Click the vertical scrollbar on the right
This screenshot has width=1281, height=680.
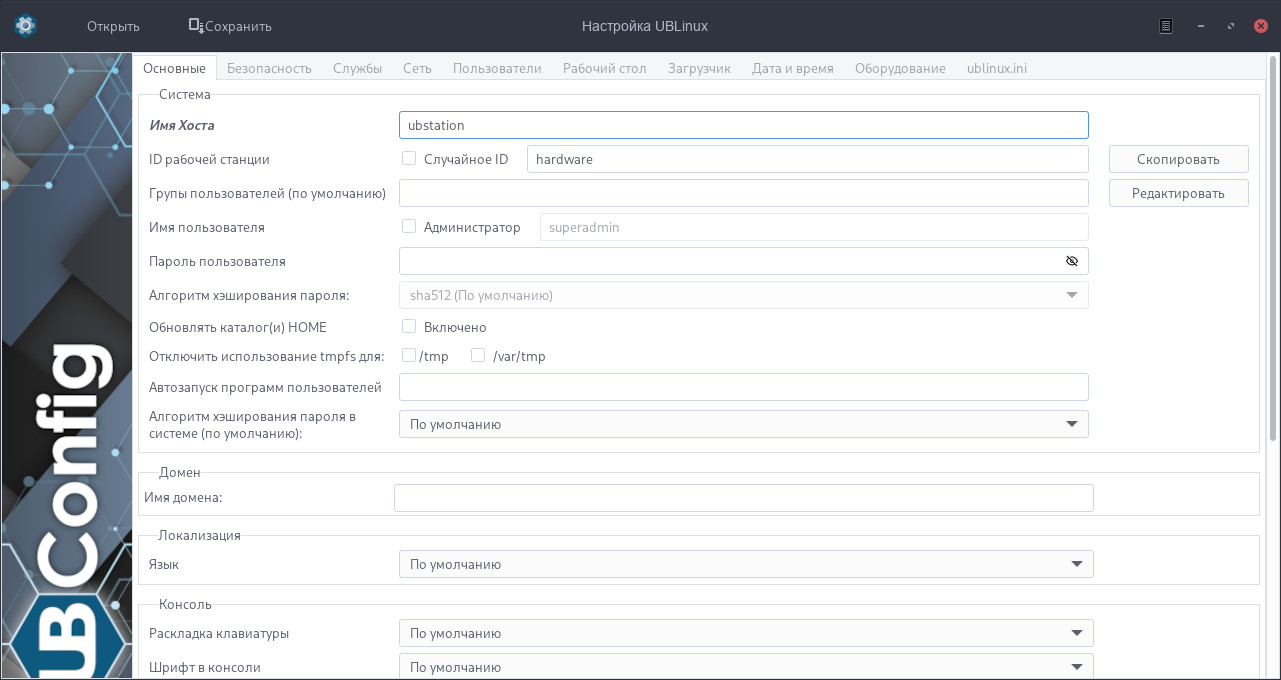[1274, 250]
